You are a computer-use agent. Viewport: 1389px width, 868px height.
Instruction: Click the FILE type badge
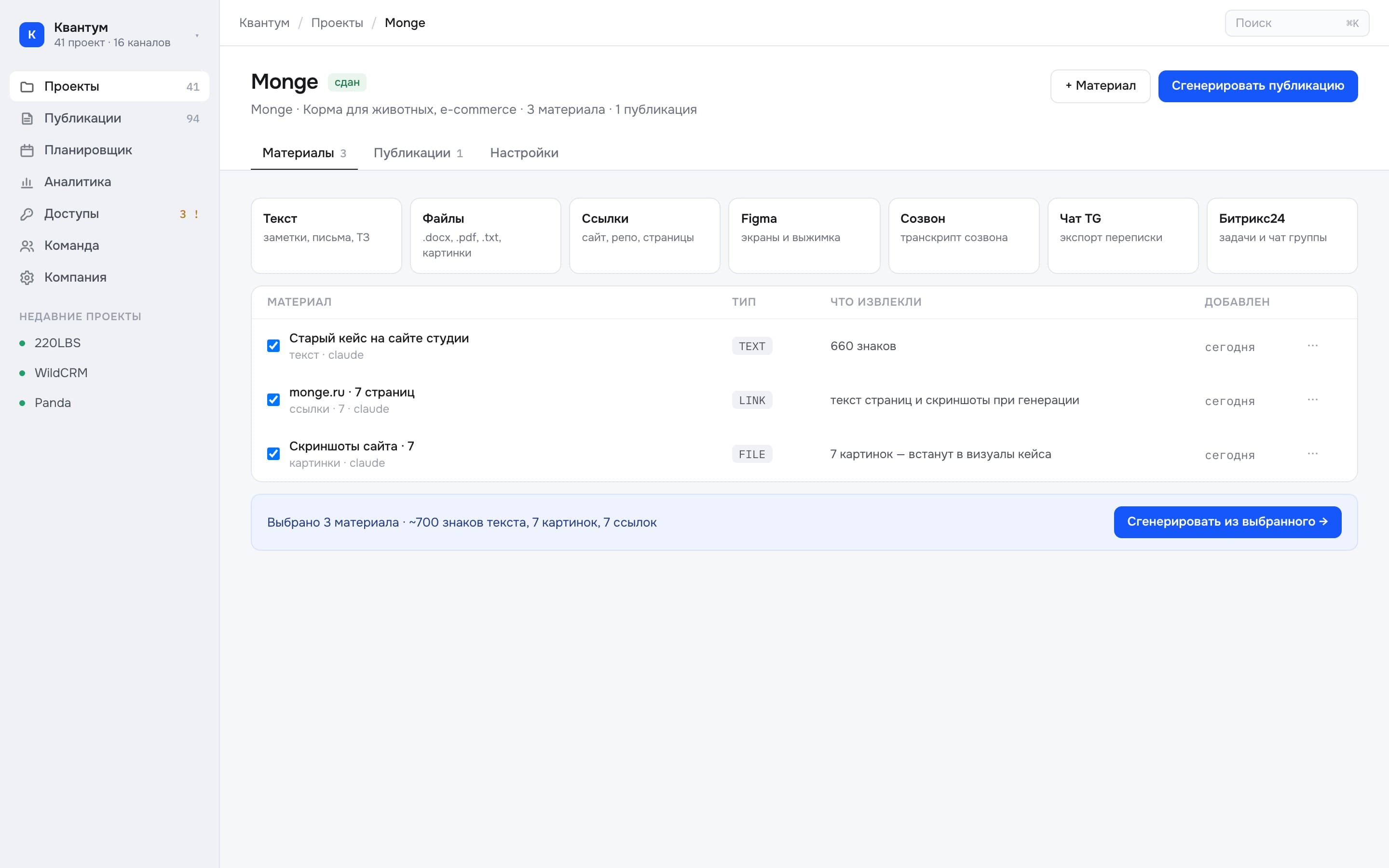[x=752, y=454]
